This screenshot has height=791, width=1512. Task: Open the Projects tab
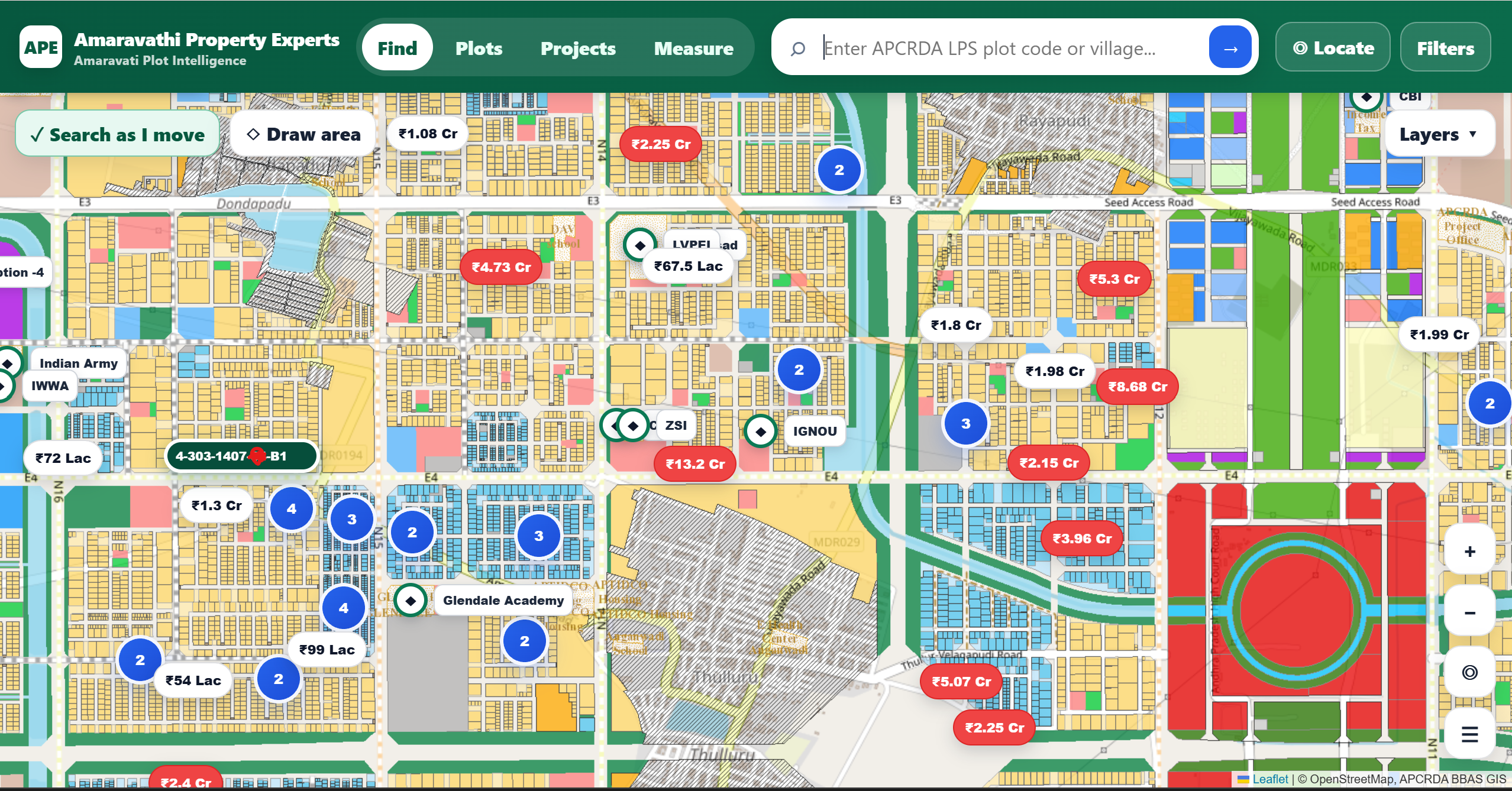coord(579,48)
